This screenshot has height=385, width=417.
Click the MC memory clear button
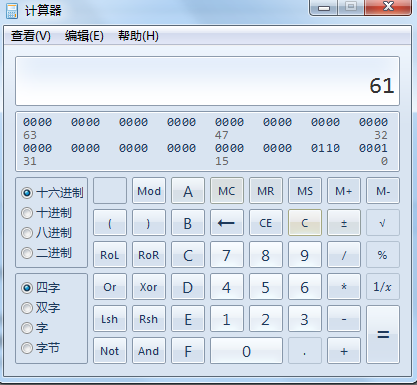click(x=227, y=191)
